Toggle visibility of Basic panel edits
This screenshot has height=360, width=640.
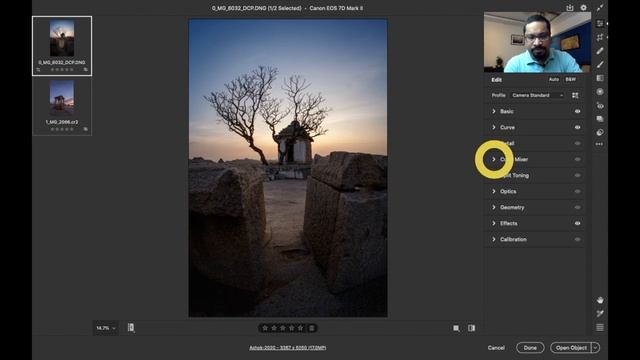(578, 111)
